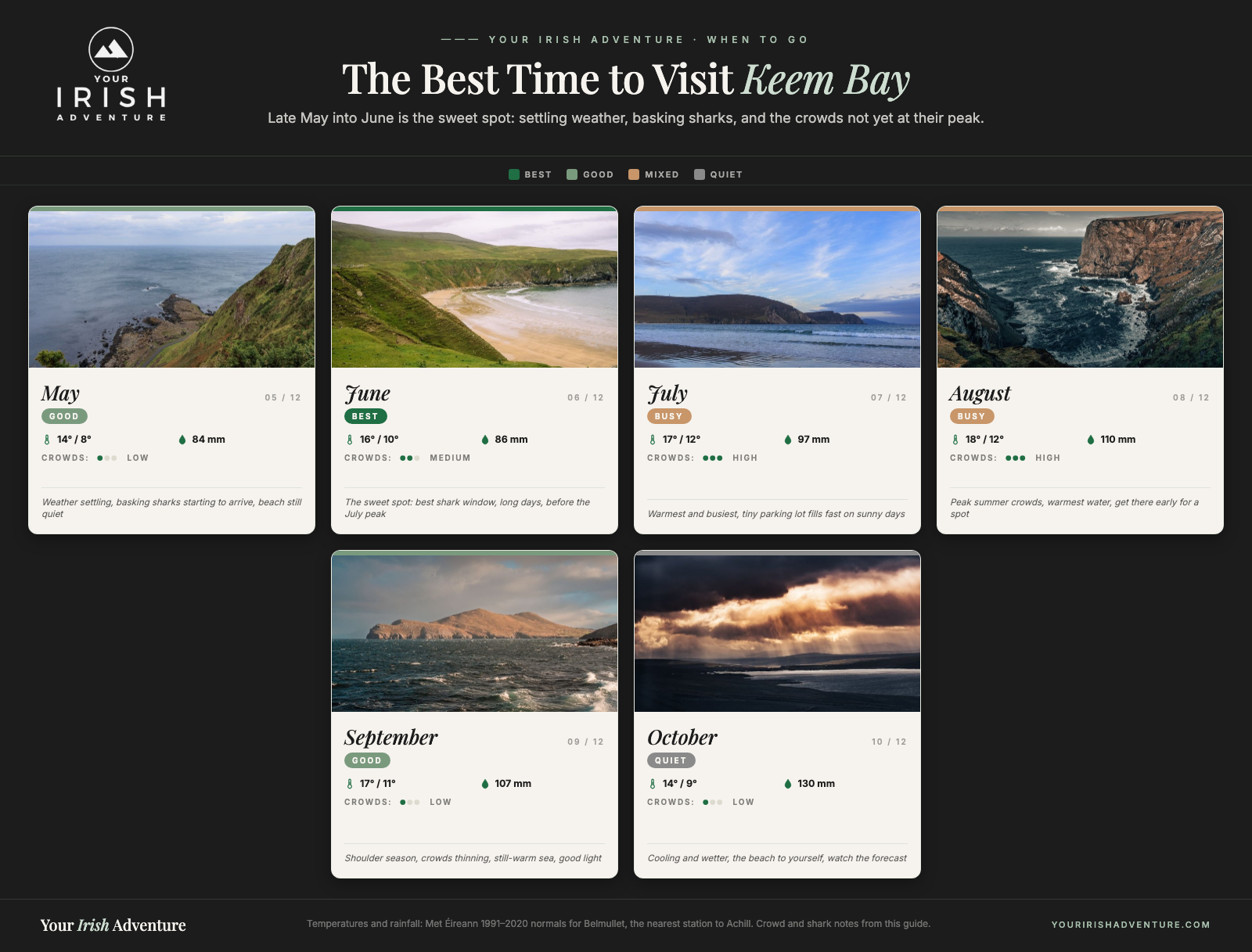Image resolution: width=1252 pixels, height=952 pixels.
Task: Open the July blue sky shoreline photo
Action: [778, 289]
